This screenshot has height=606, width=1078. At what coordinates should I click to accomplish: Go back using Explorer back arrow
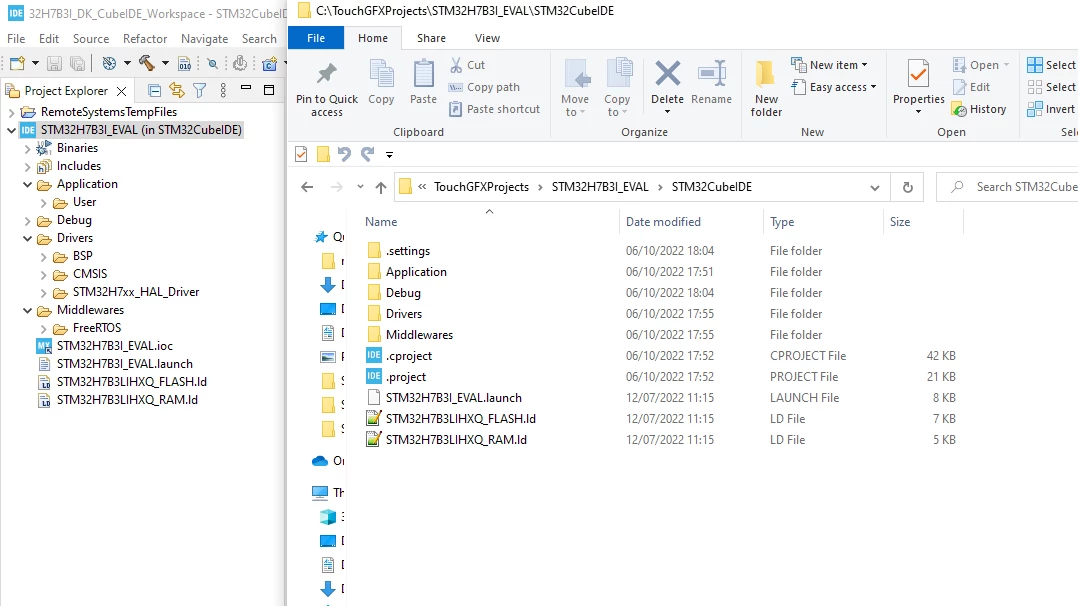point(307,187)
